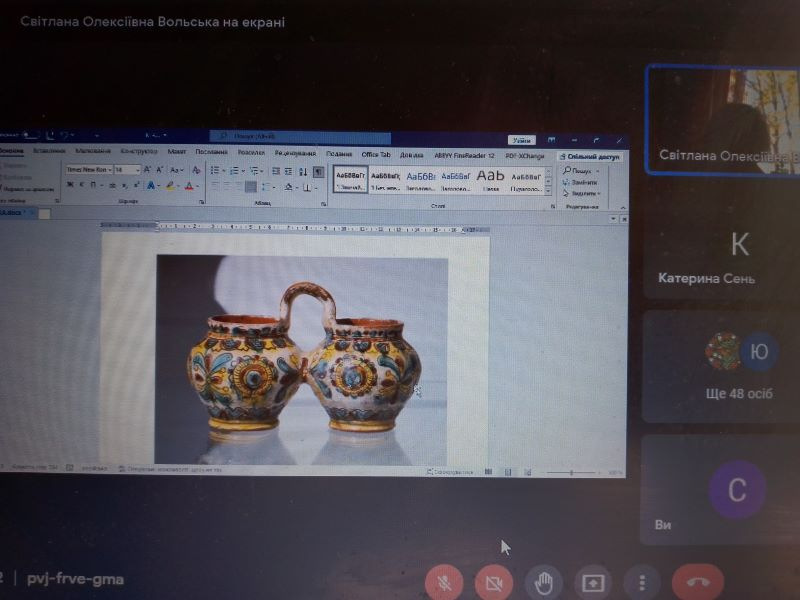Image resolution: width=800 pixels, height=600 pixels.
Task: Open the Рецензування ribbon tab
Action: (295, 153)
